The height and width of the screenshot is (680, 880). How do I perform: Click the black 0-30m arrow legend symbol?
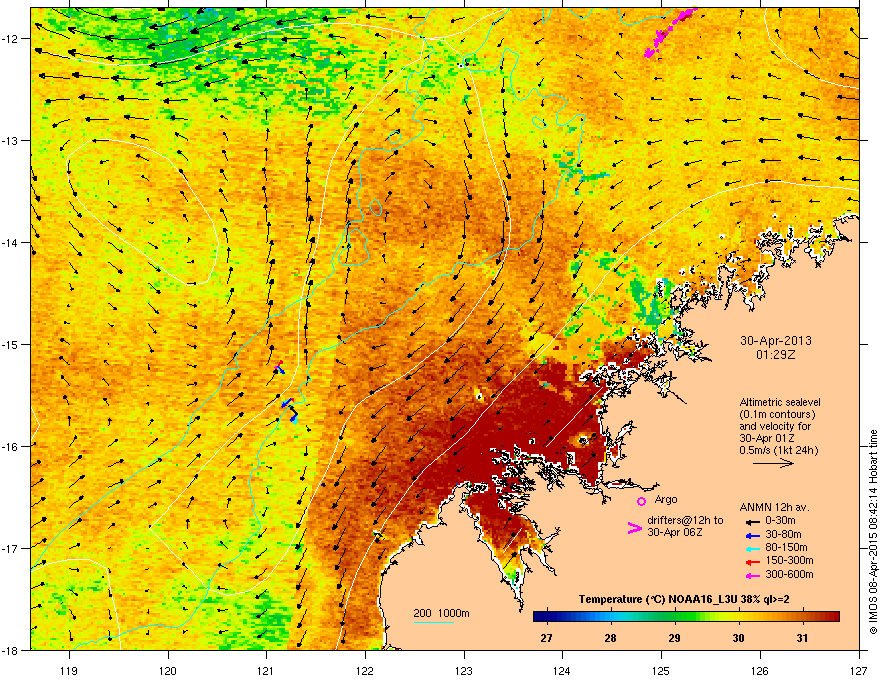pyautogui.click(x=752, y=522)
